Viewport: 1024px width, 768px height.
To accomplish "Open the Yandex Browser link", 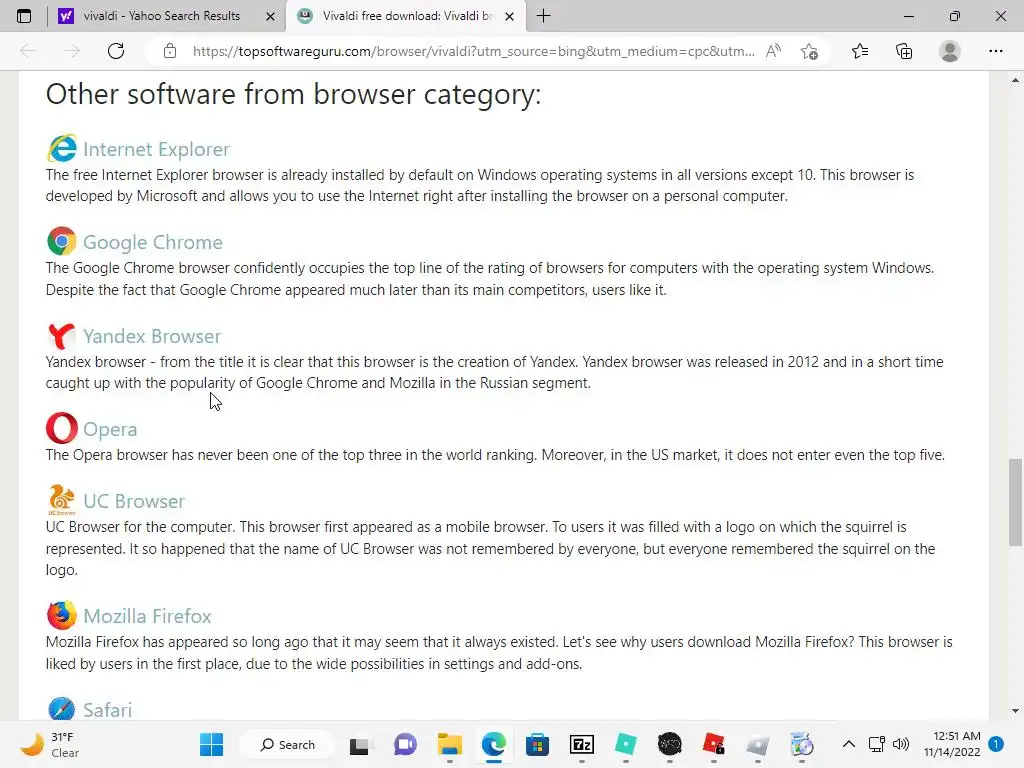I will 152,336.
